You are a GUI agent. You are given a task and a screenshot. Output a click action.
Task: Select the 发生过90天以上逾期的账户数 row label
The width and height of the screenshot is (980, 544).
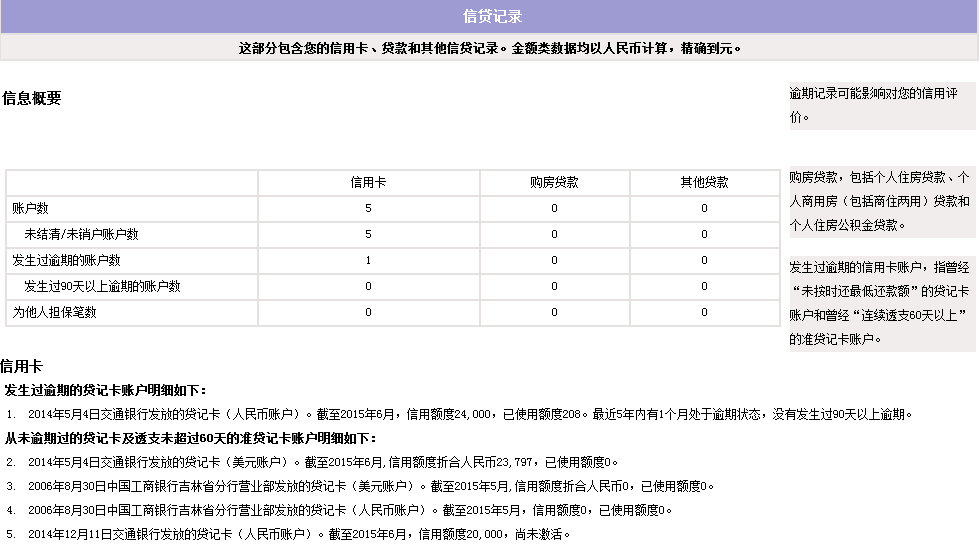pos(102,286)
